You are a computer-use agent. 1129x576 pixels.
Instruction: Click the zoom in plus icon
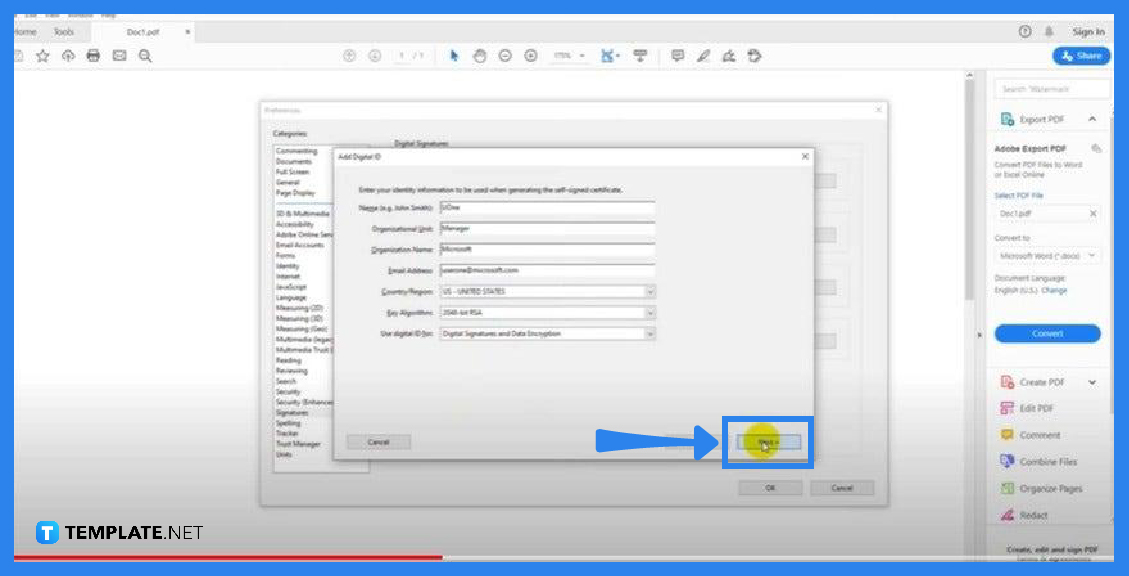click(x=531, y=55)
